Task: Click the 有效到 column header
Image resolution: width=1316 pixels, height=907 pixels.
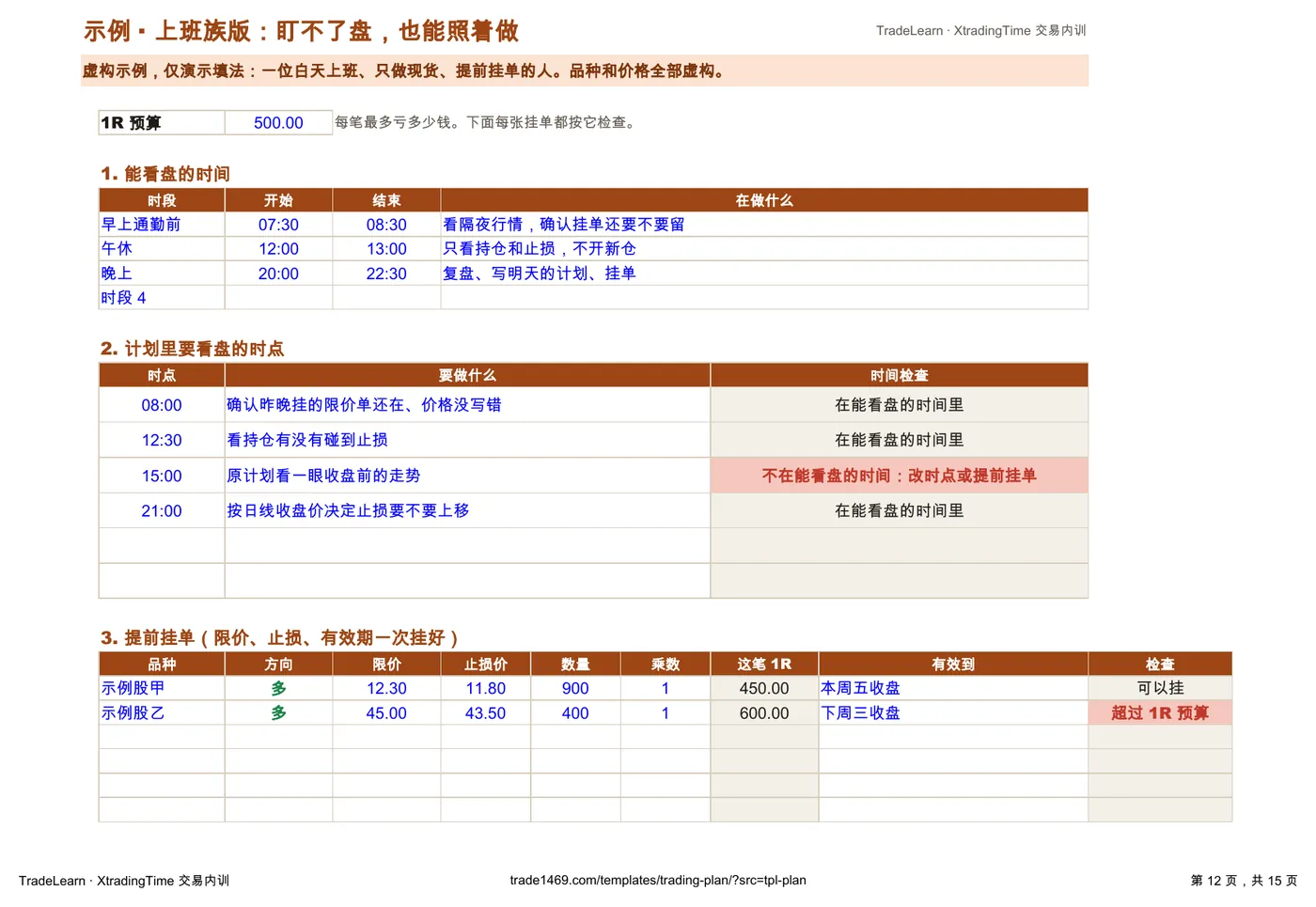Action: coord(953,664)
